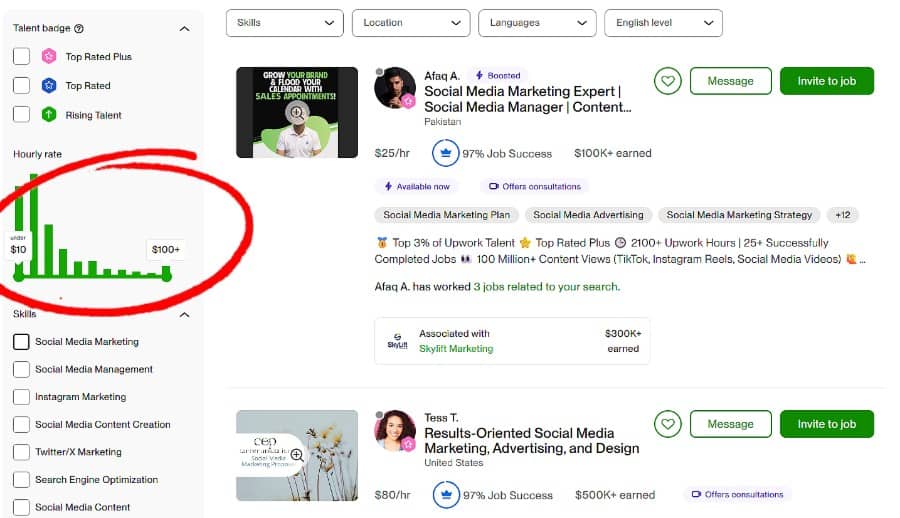This screenshot has height=518, width=900.
Task: Open Tess T. Results-Oriented Social Media title
Action: click(532, 440)
